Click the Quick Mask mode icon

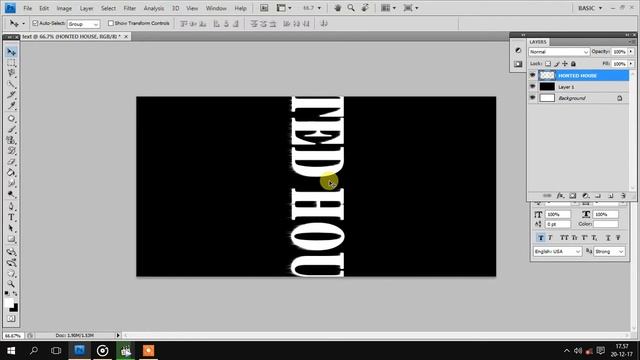coord(11,319)
